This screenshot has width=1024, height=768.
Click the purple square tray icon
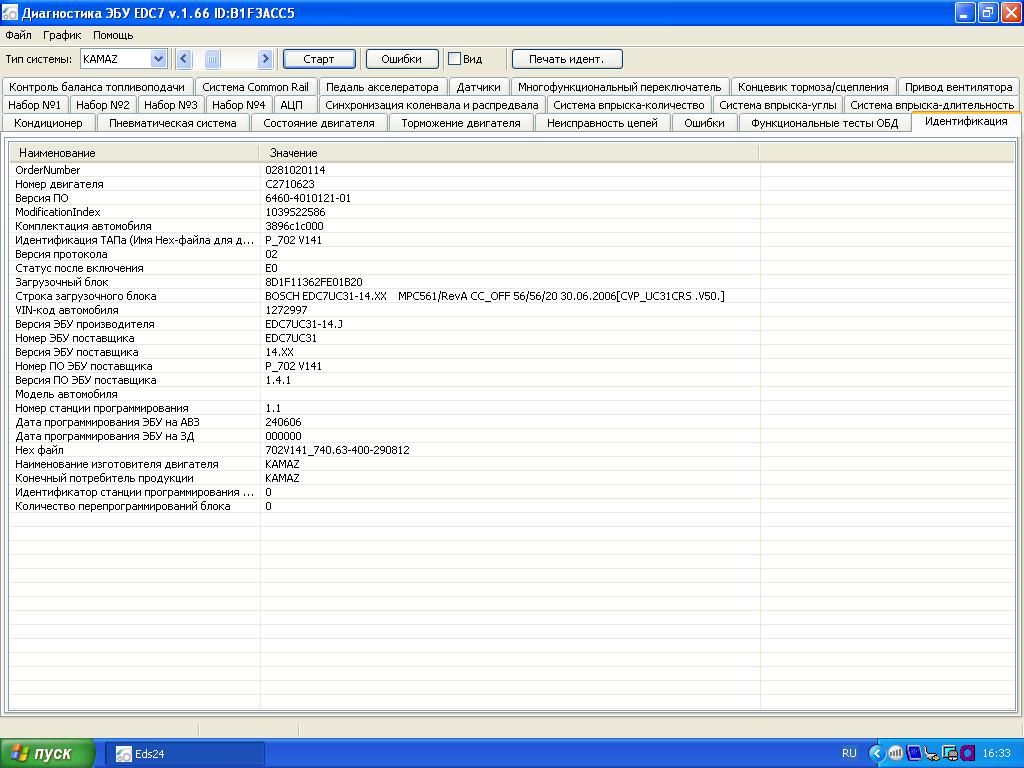point(967,753)
